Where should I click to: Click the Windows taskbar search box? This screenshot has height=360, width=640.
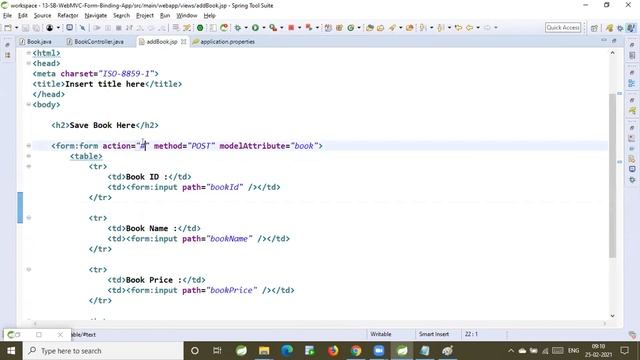(x=103, y=351)
